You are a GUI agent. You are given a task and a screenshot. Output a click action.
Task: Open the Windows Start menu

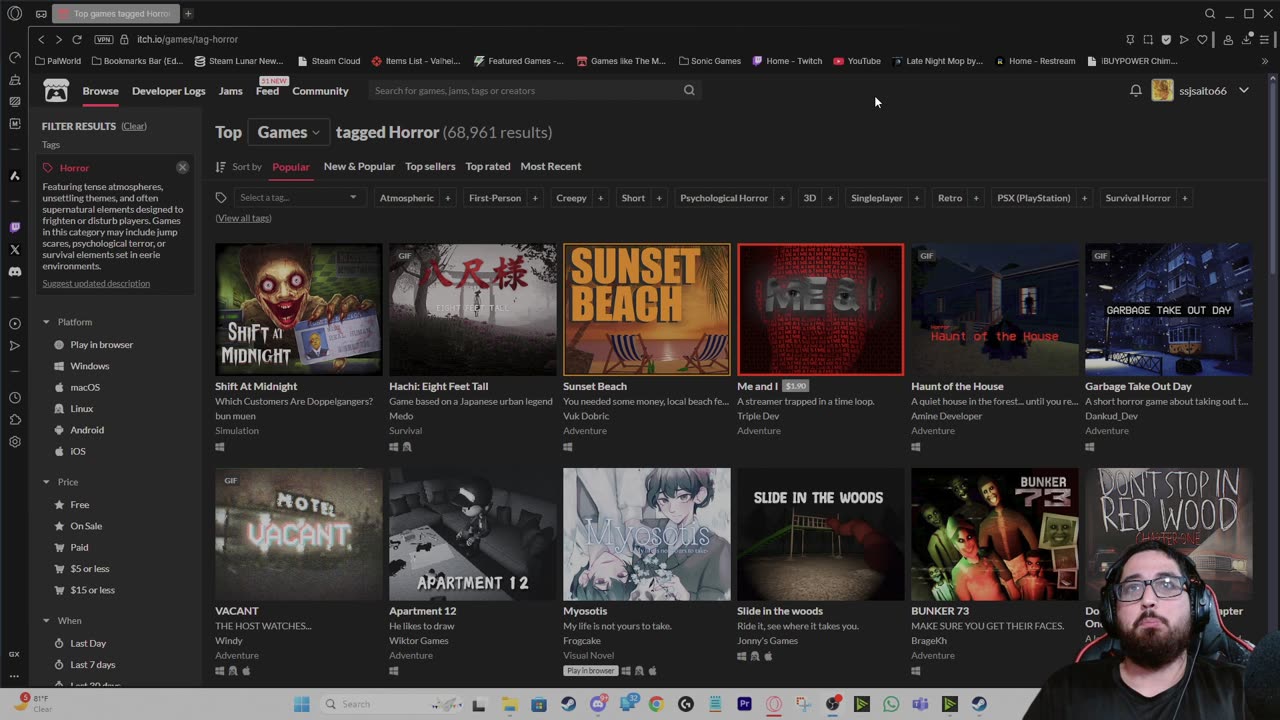click(301, 704)
